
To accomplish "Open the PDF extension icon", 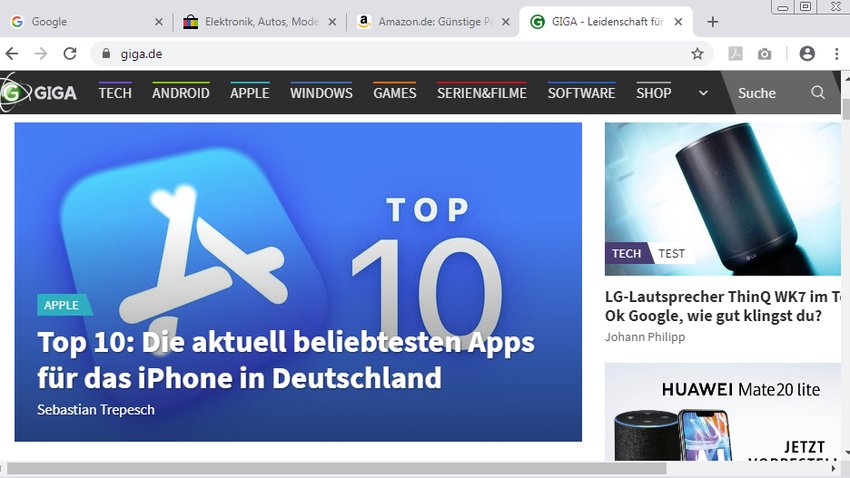I will tap(735, 54).
